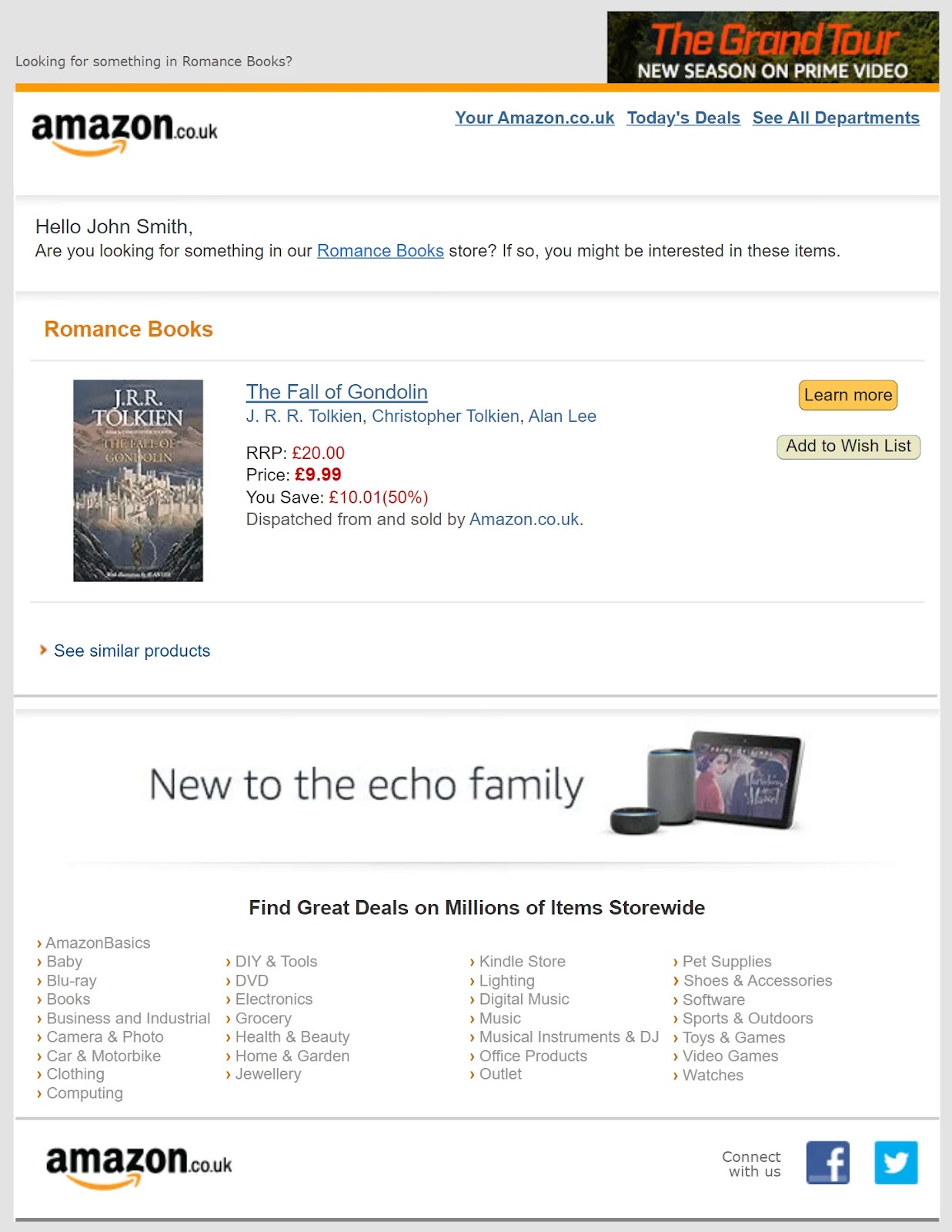The image size is (952, 1232).
Task: Click the Learn more button
Action: pyautogui.click(x=847, y=395)
